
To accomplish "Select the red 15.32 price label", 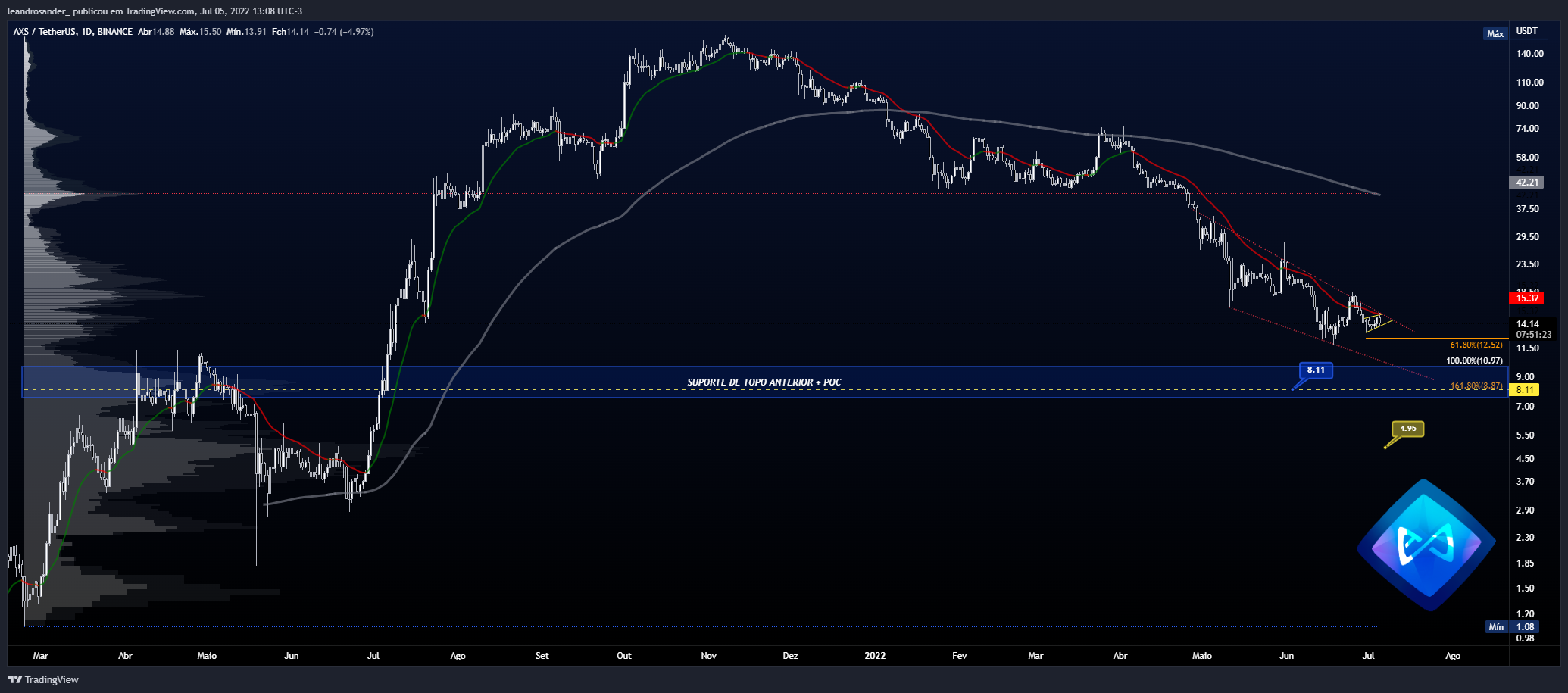I will click(x=1526, y=298).
